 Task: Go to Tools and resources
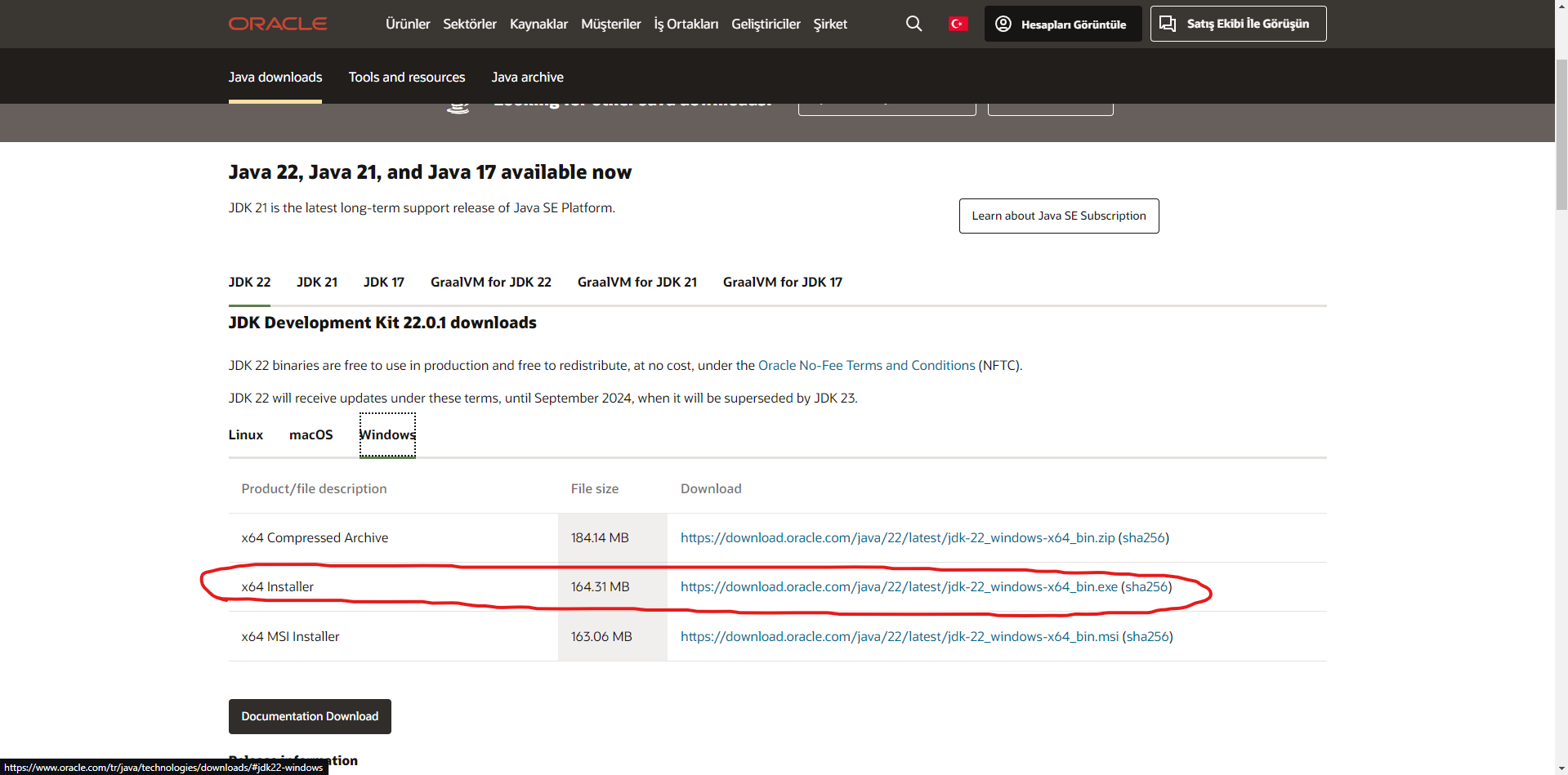[x=407, y=77]
